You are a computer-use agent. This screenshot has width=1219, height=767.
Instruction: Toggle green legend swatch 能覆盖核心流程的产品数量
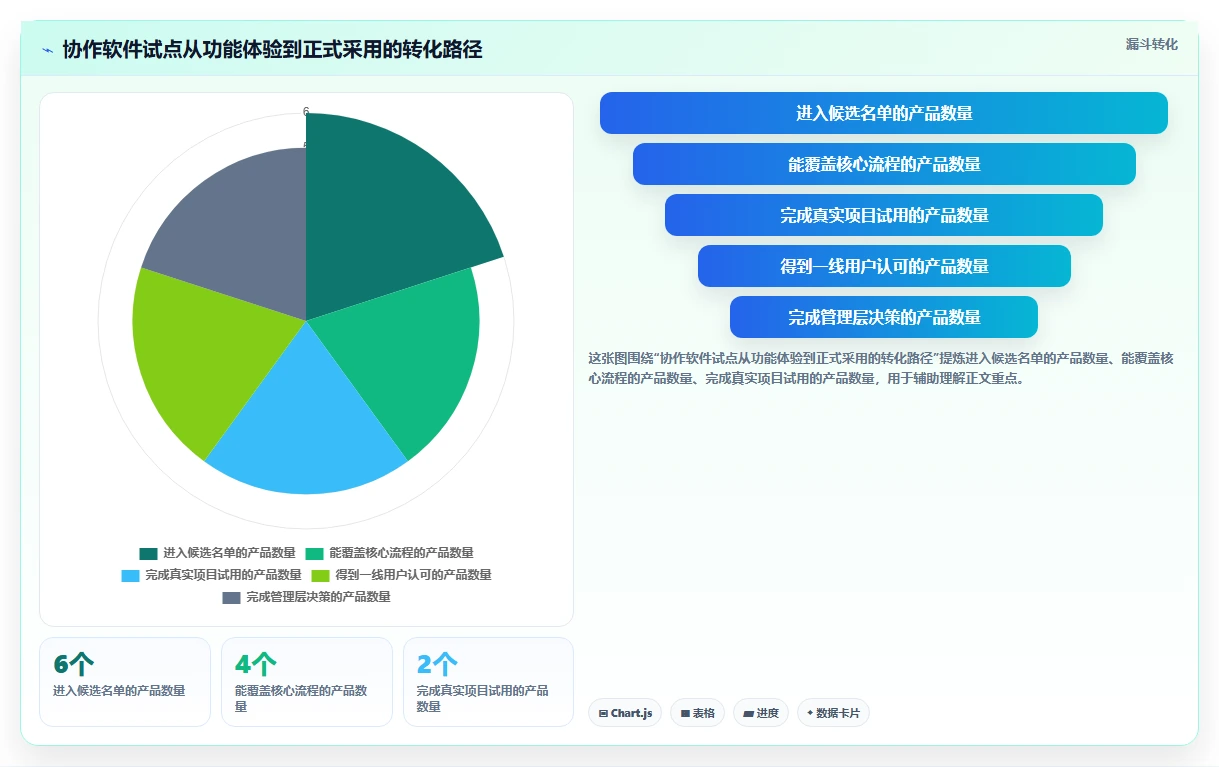[315, 553]
